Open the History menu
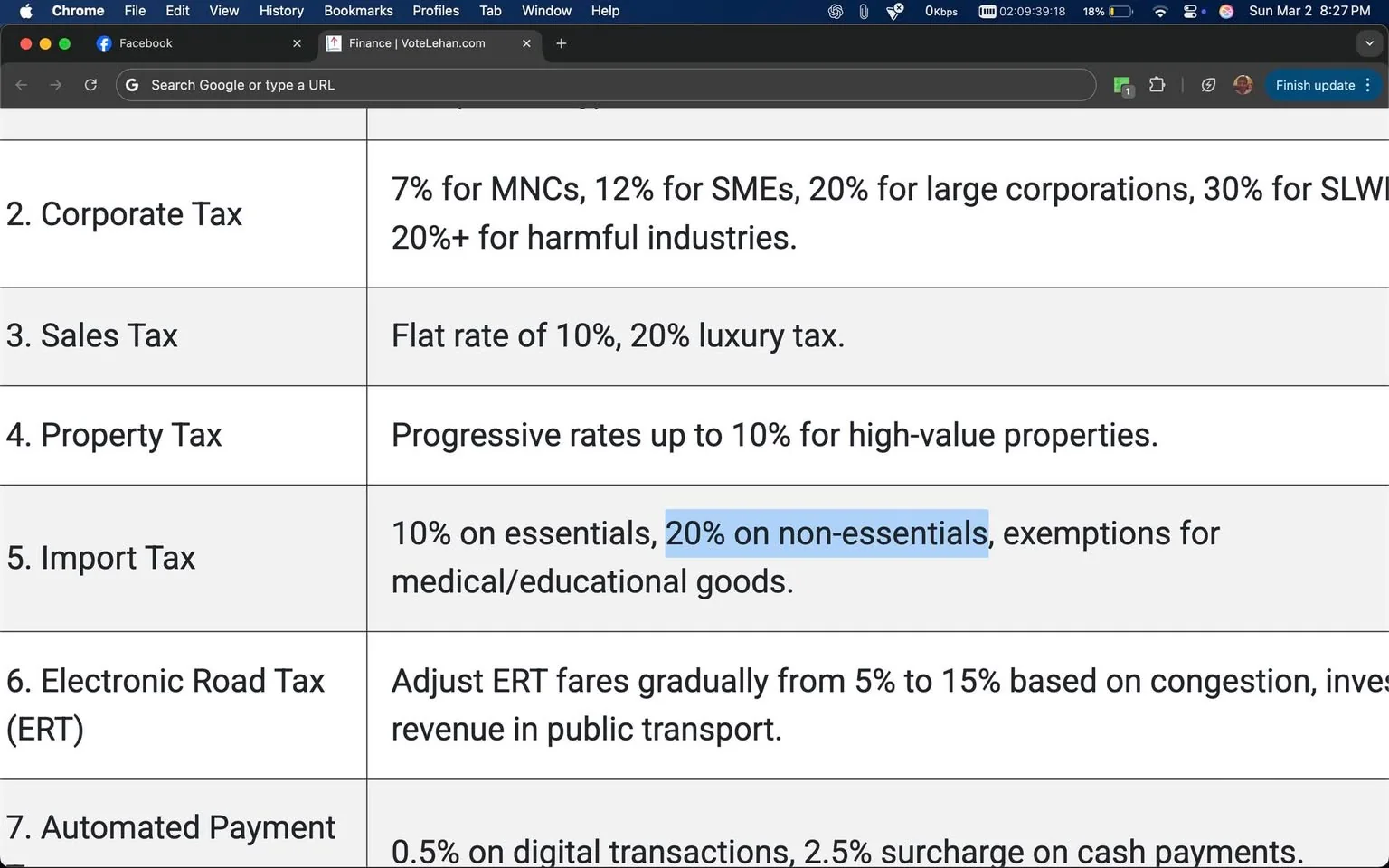1389x868 pixels. tap(281, 11)
